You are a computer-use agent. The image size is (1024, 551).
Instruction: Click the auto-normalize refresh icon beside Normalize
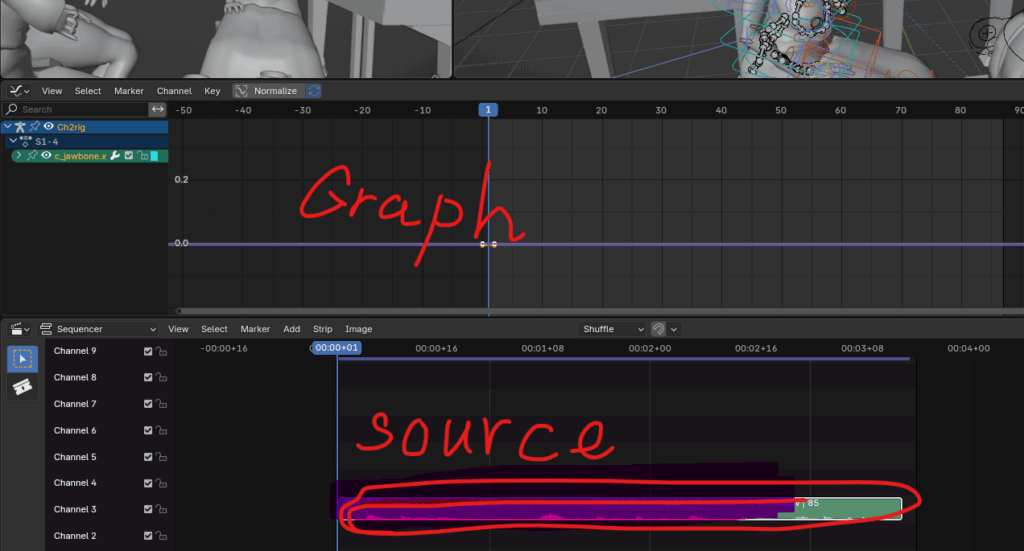click(x=314, y=91)
